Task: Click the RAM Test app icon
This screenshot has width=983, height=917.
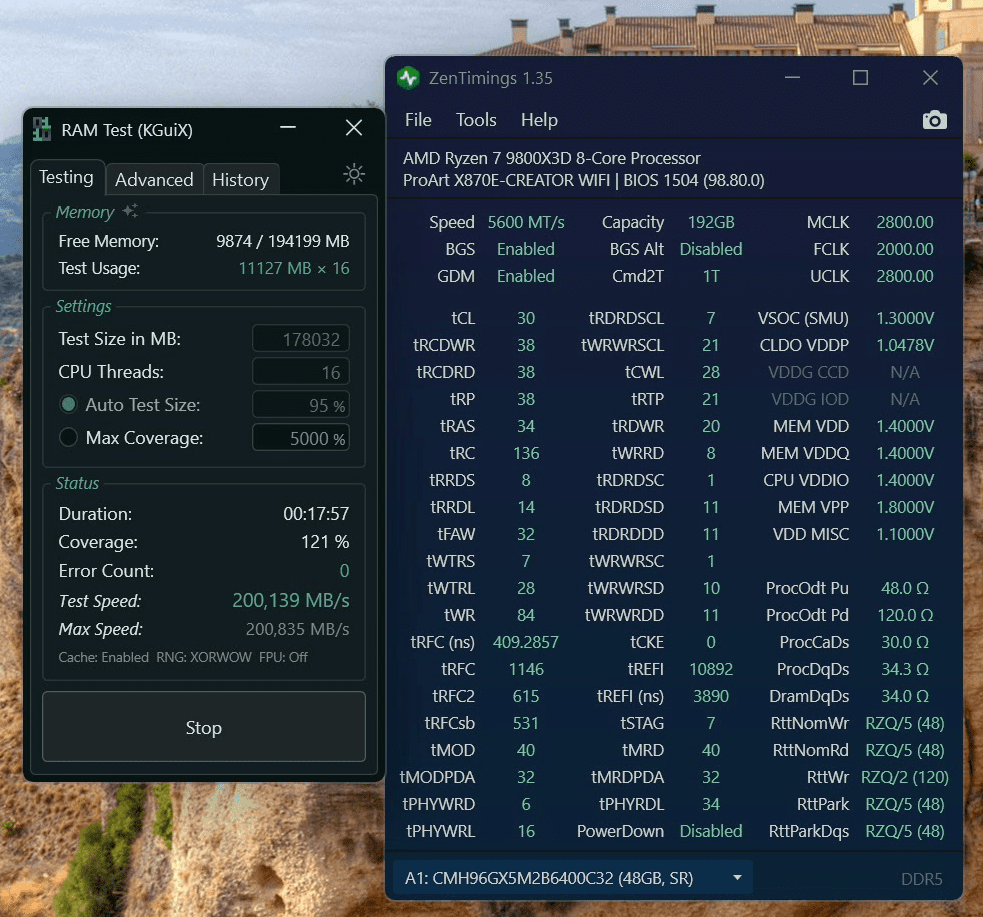Action: (x=42, y=129)
